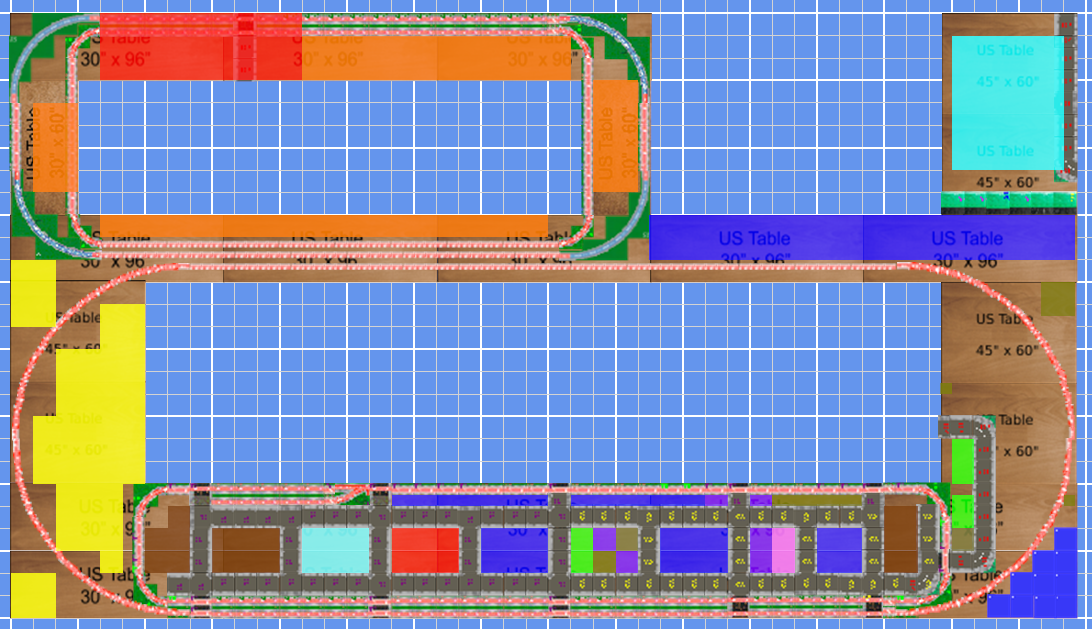The image size is (1092, 629).
Task: Select the red city block between the roads
Action: click(x=425, y=550)
